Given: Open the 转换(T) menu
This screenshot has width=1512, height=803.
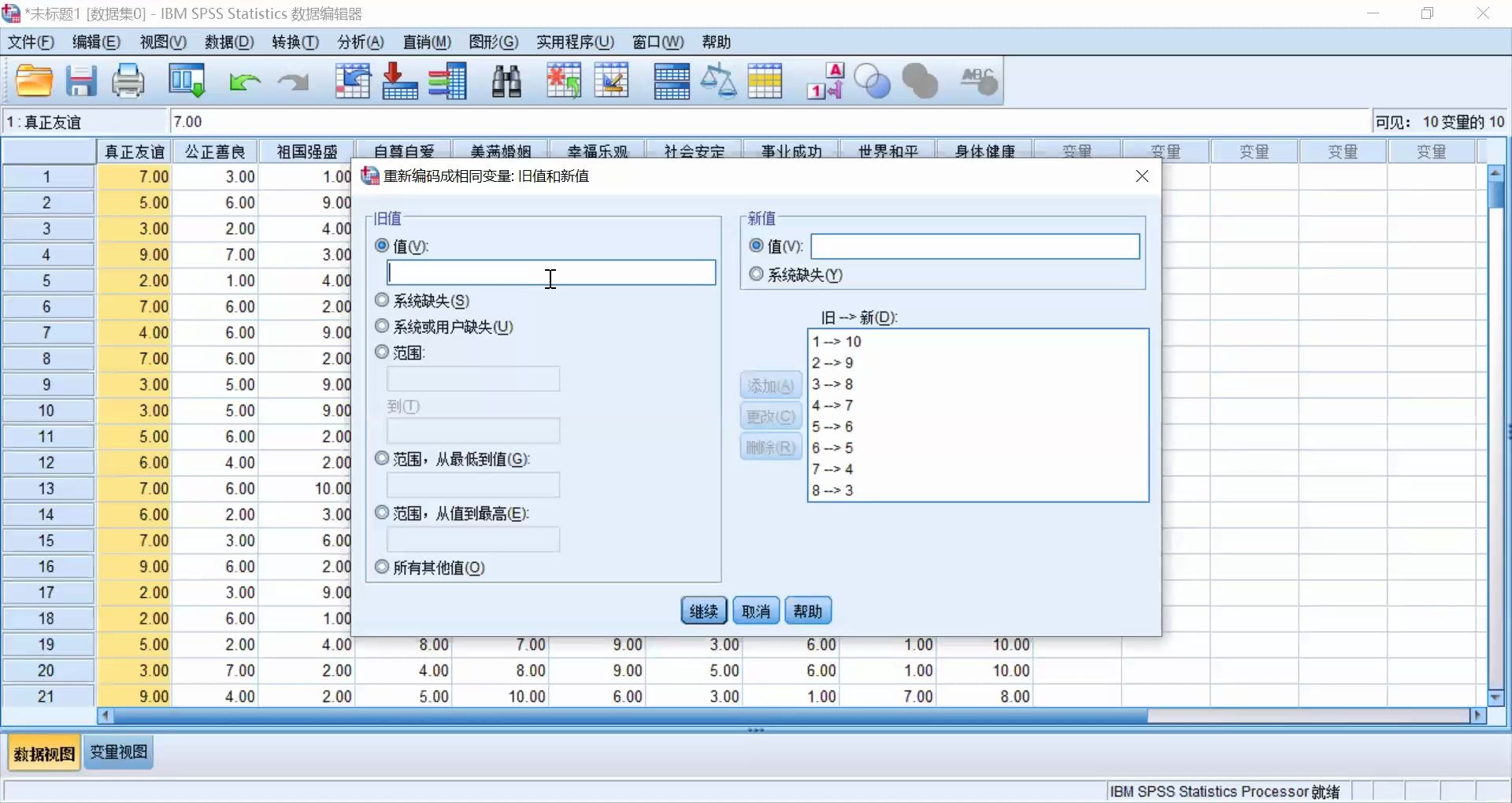Looking at the screenshot, I should tap(295, 42).
